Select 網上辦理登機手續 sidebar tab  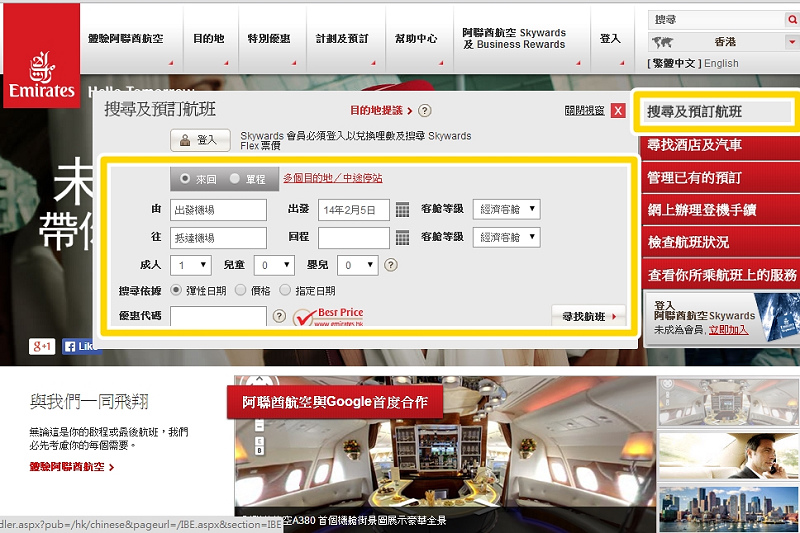pyautogui.click(x=720, y=210)
